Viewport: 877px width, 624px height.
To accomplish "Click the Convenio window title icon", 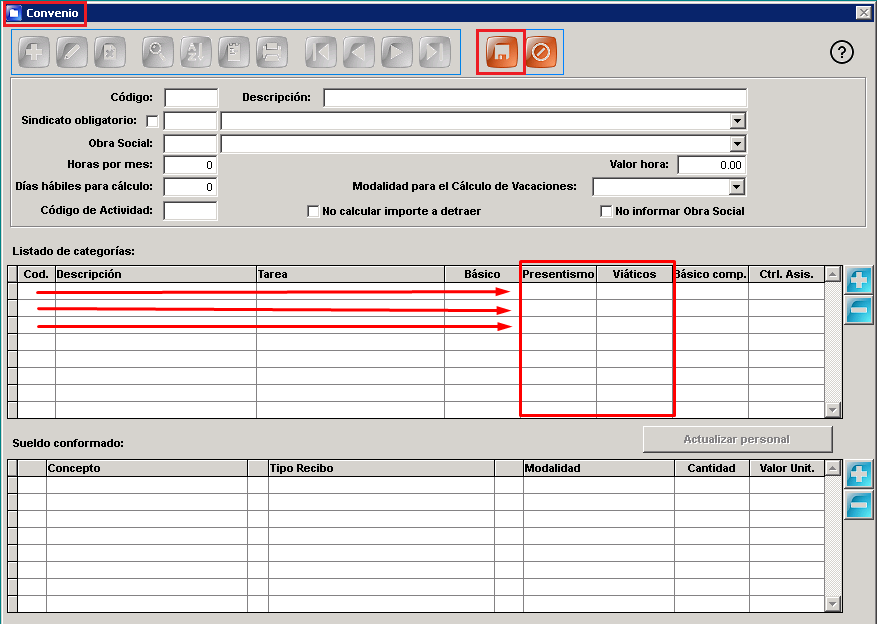I will pos(14,13).
